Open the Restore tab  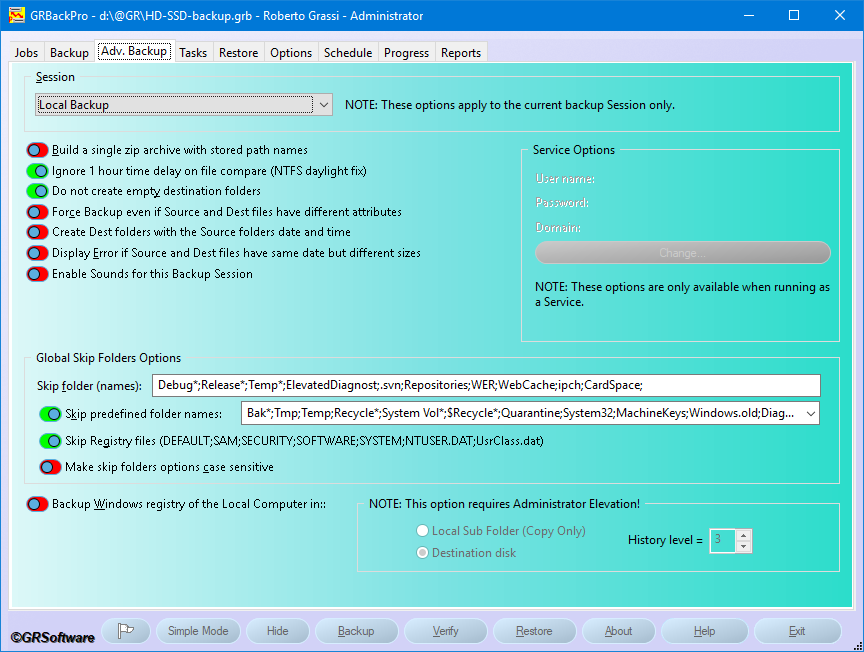pos(238,52)
